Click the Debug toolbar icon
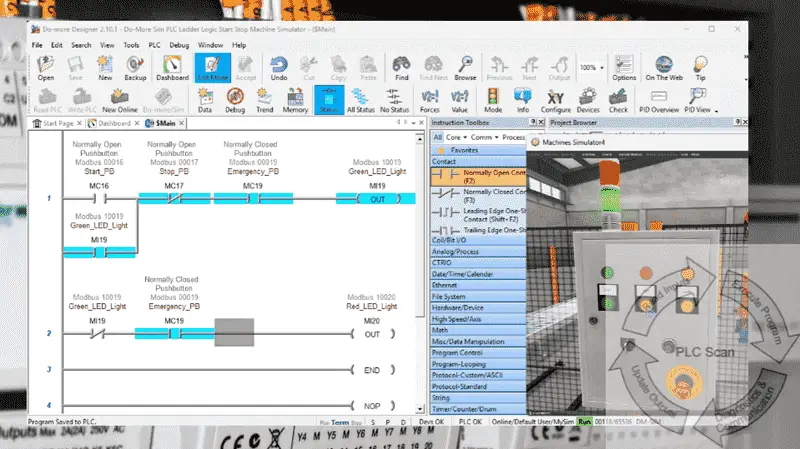This screenshot has width=800, height=449. click(235, 100)
